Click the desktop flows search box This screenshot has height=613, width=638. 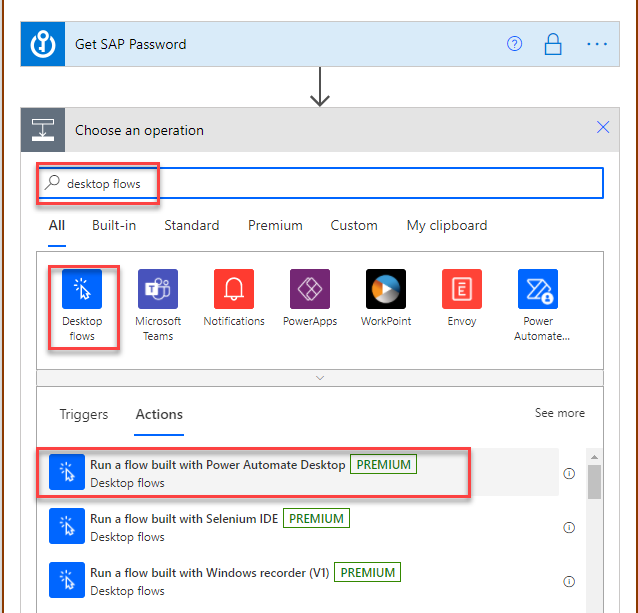pyautogui.click(x=321, y=183)
